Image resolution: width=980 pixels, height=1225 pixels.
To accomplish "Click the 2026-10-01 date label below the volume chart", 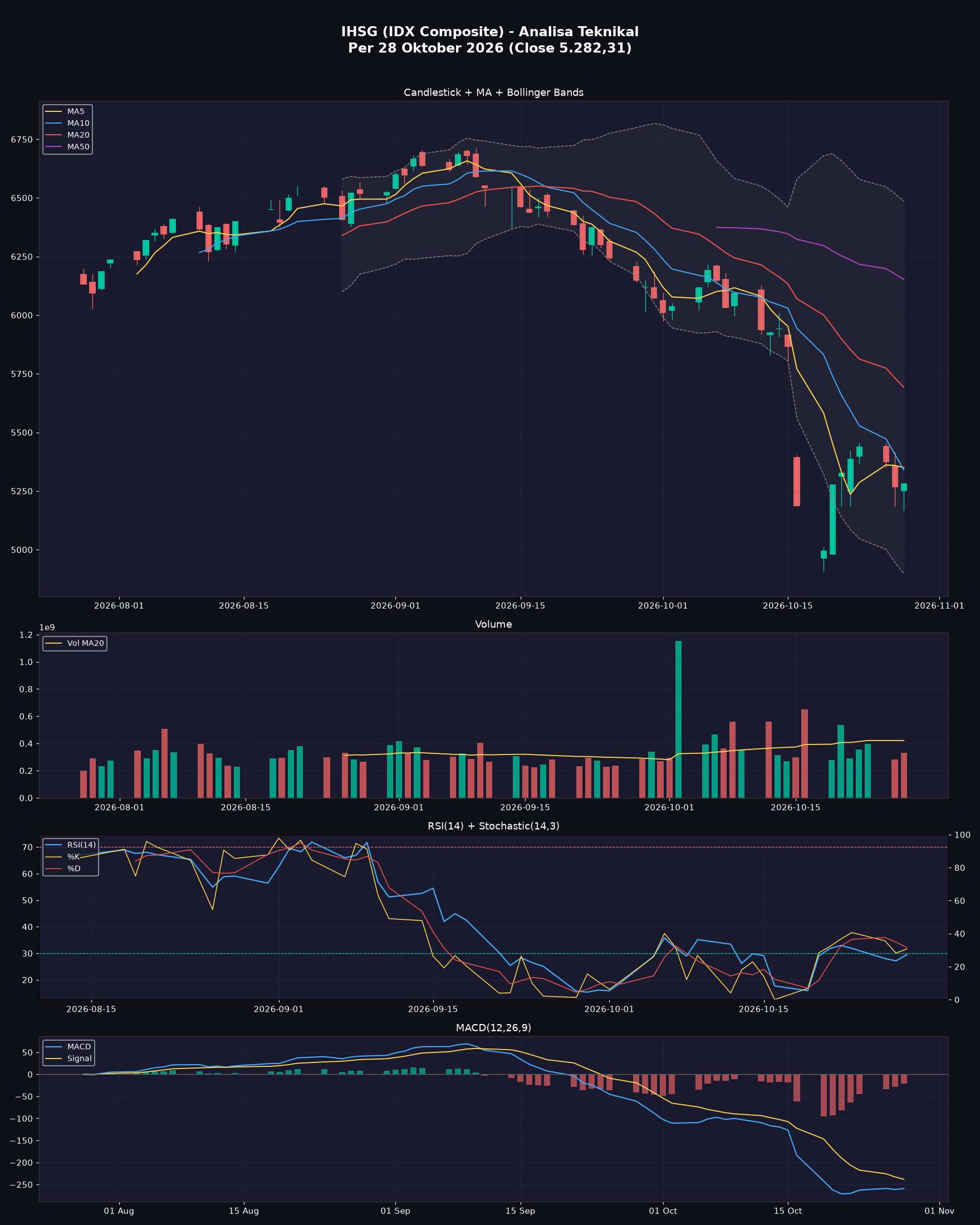I will tap(669, 807).
